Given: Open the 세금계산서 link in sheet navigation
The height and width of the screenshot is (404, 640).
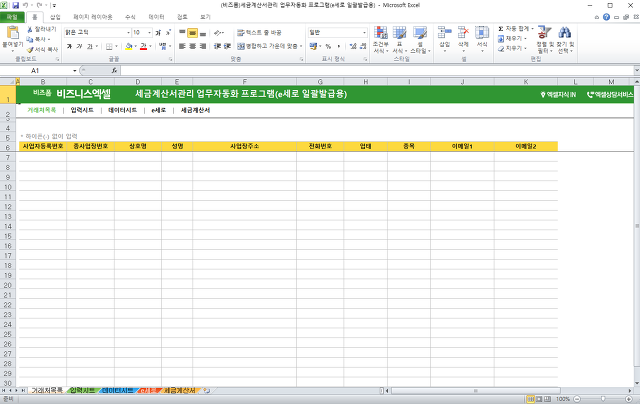Looking at the screenshot, I should click(x=196, y=110).
